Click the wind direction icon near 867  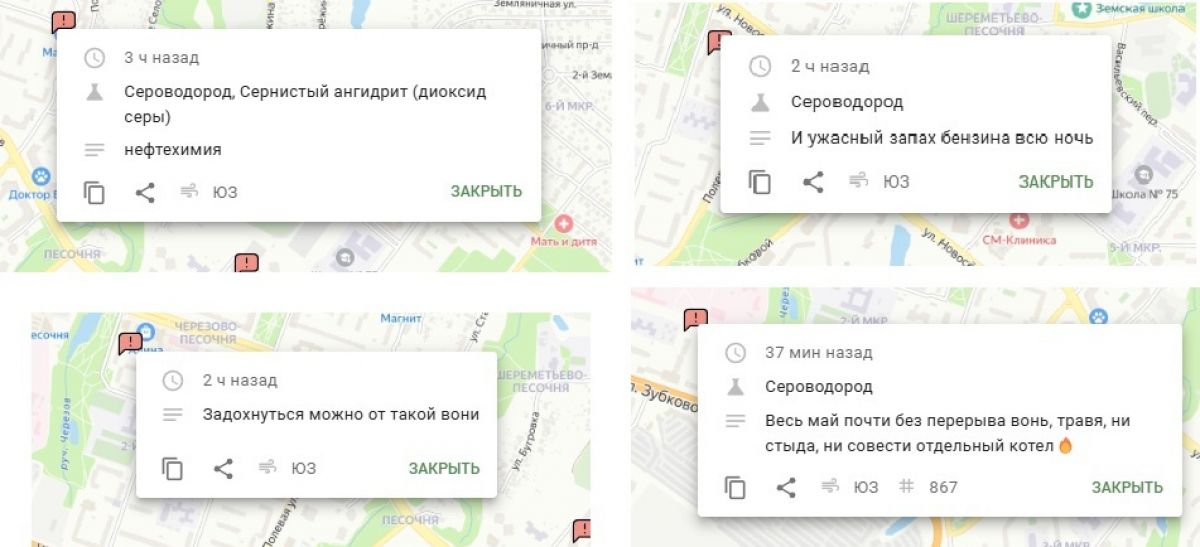(x=829, y=487)
